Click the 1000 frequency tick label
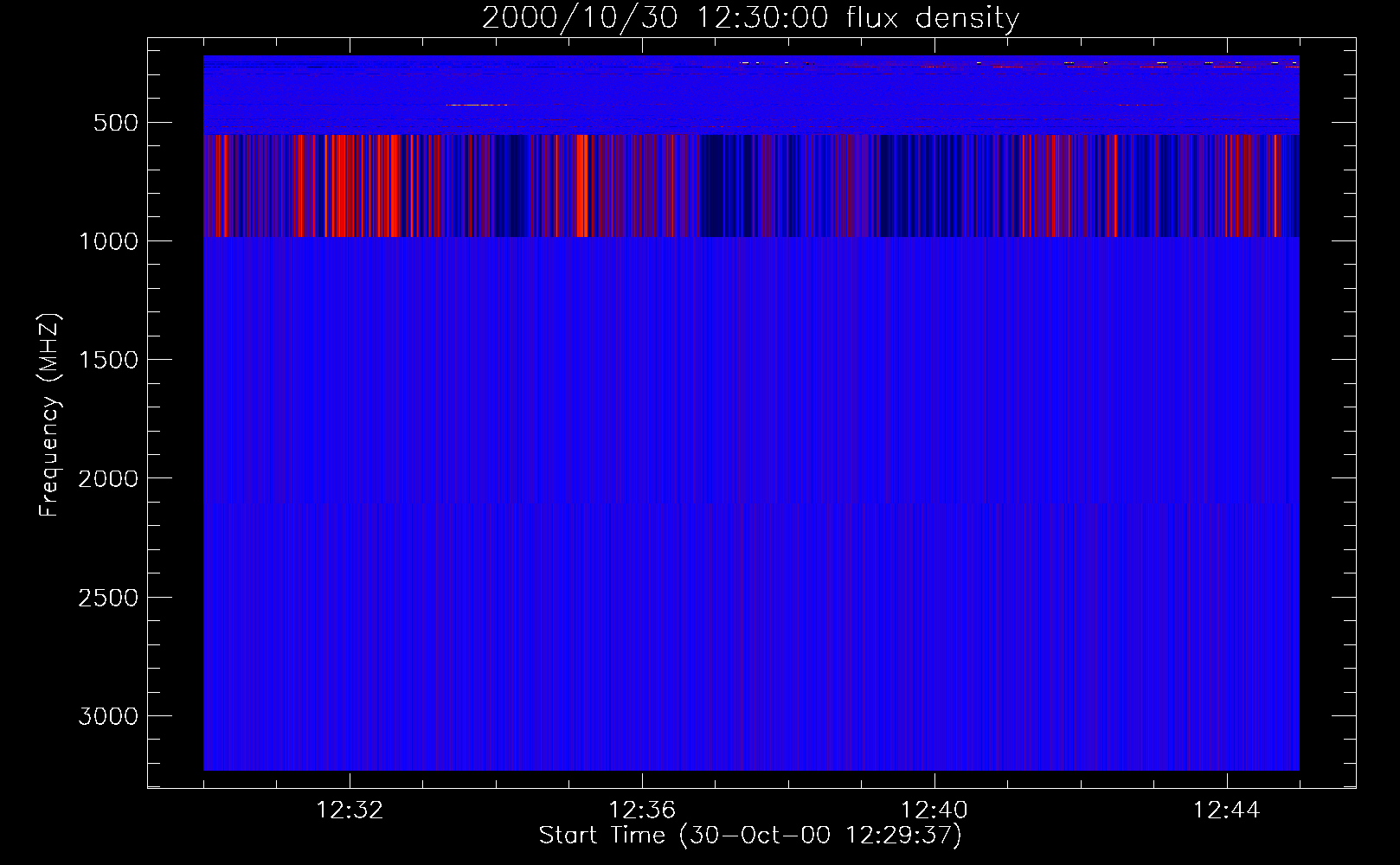The width and height of the screenshot is (1400, 865). pyautogui.click(x=108, y=241)
